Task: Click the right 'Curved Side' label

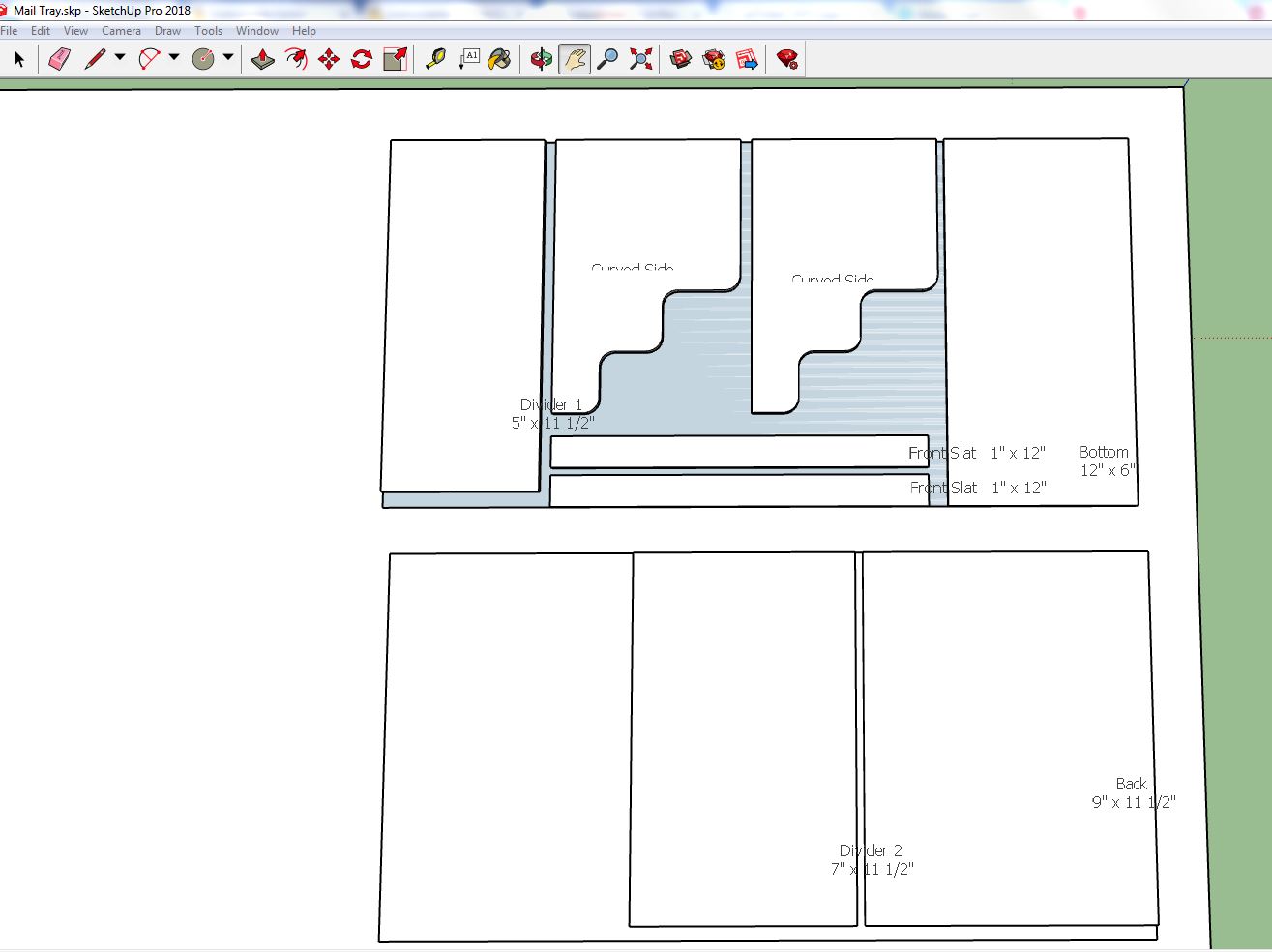Action: [x=833, y=279]
